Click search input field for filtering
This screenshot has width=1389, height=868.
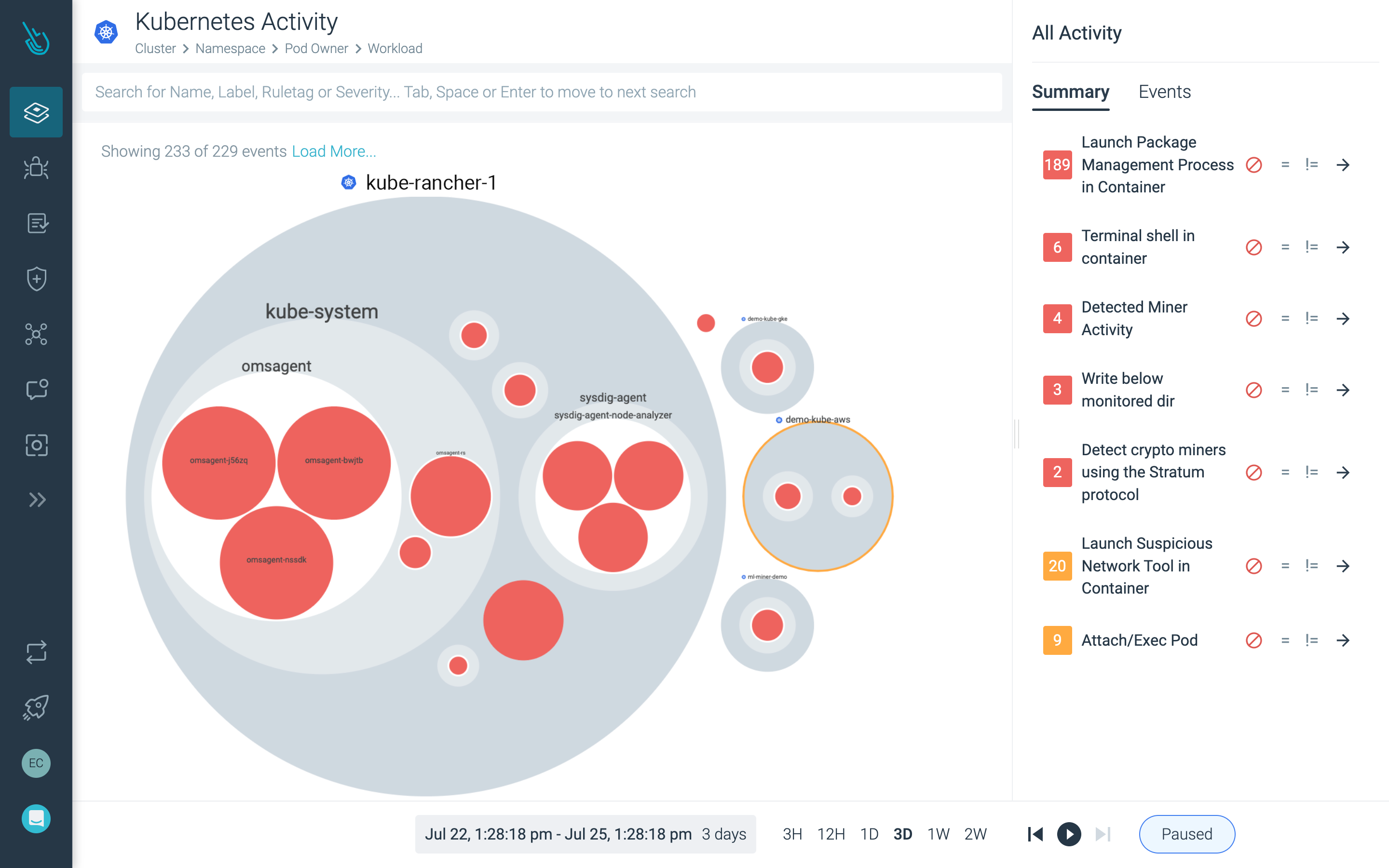point(543,92)
